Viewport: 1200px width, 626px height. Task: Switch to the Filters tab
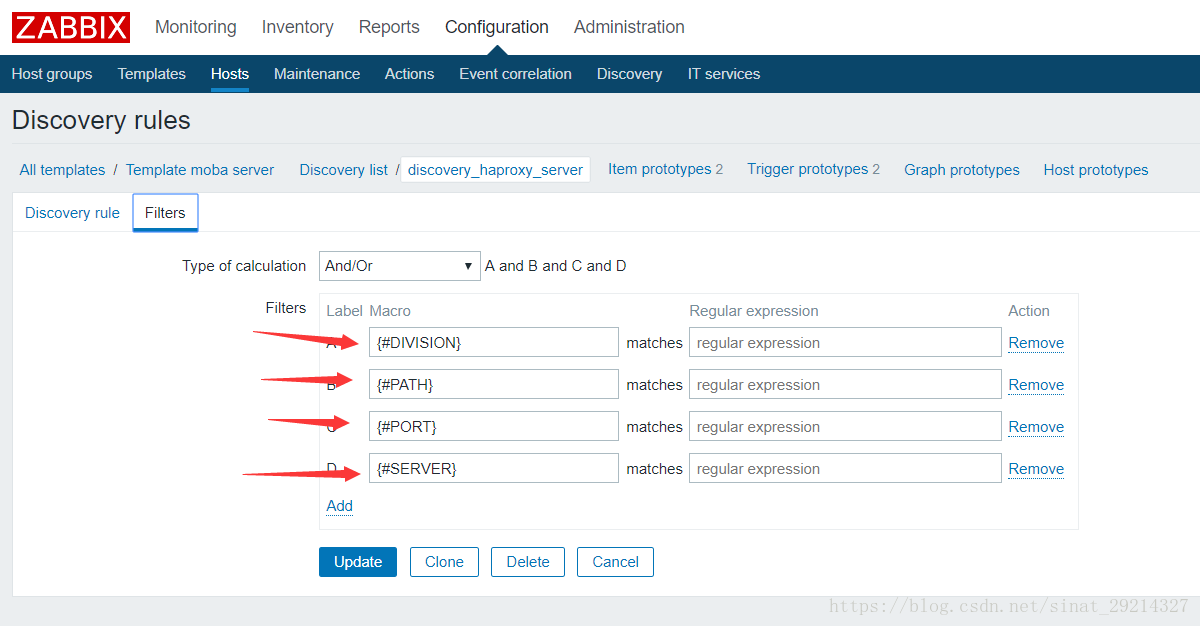tap(165, 213)
